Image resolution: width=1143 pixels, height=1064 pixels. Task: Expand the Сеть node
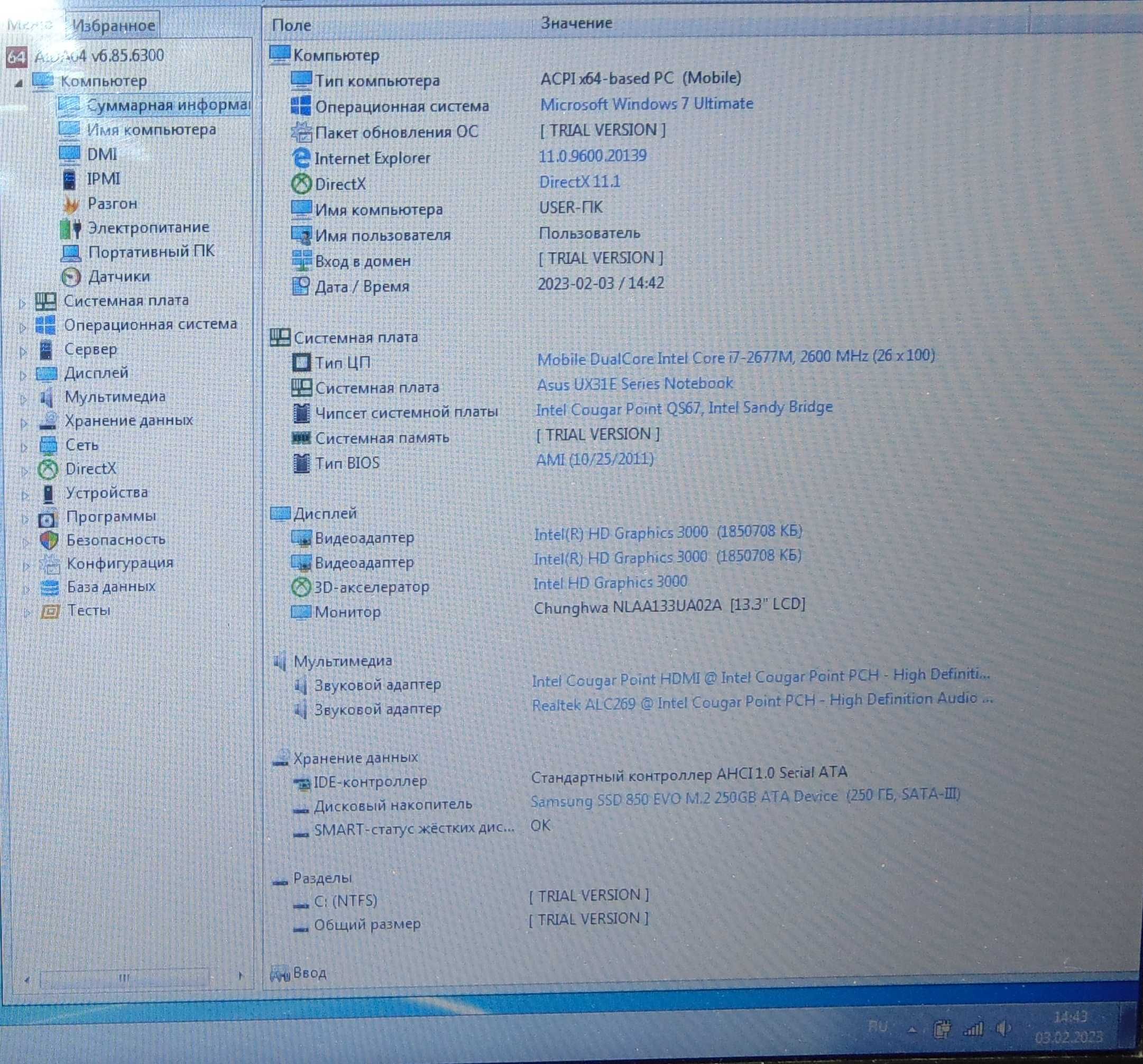tap(24, 447)
